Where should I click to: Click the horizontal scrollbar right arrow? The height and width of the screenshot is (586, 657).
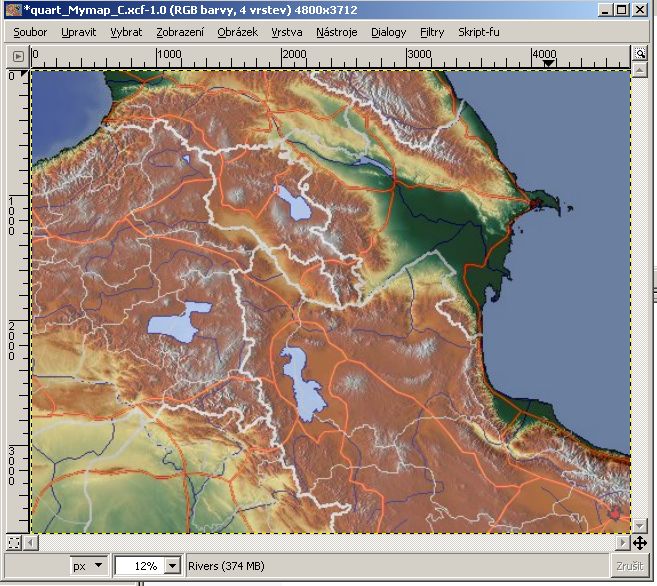click(623, 543)
